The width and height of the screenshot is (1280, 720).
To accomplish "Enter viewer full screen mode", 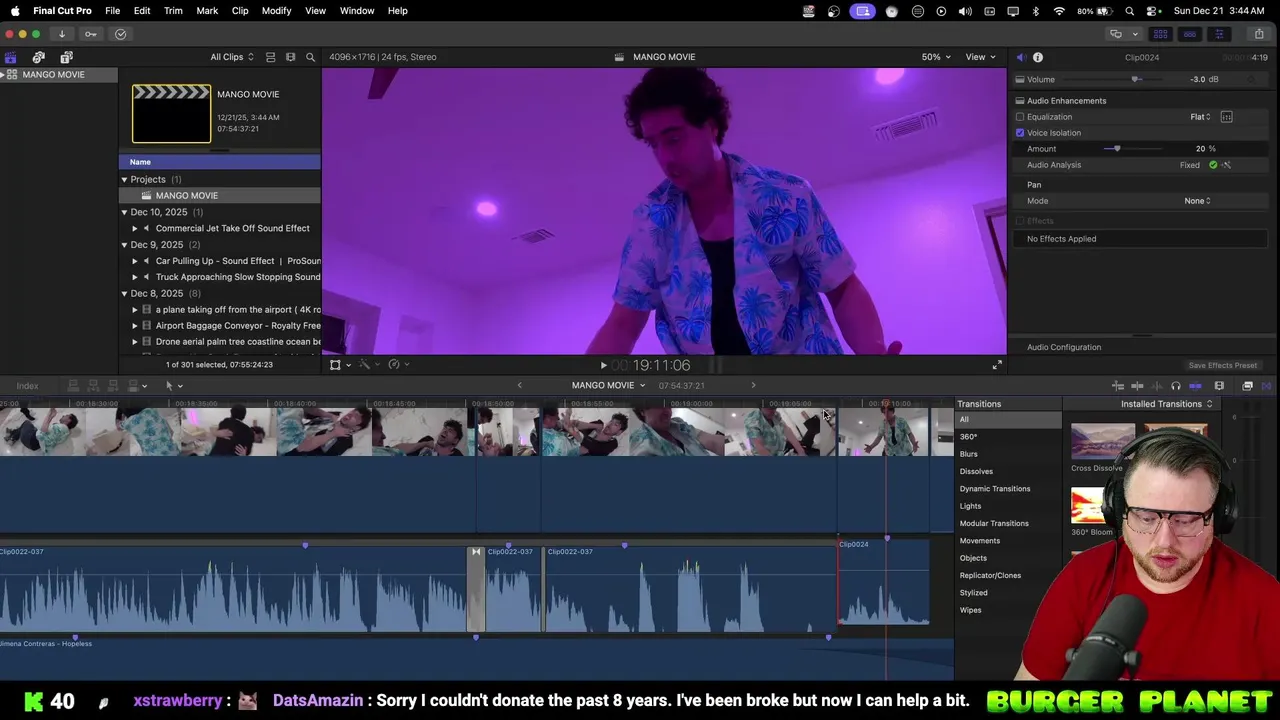I will (x=997, y=365).
